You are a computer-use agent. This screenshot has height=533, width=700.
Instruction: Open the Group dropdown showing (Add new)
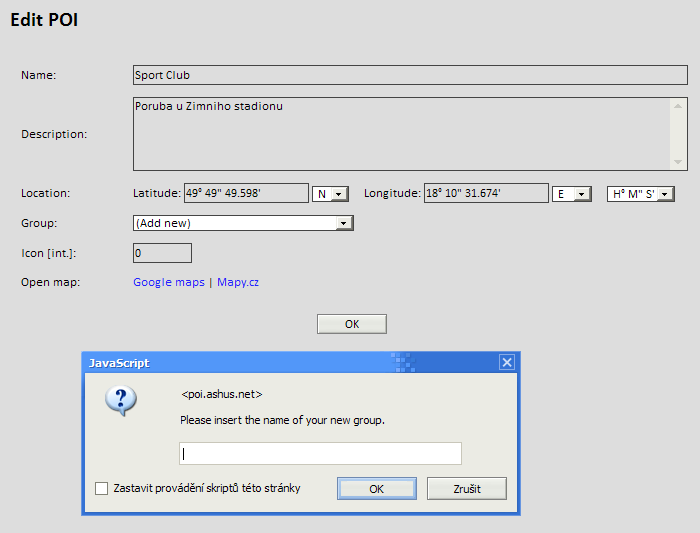[x=243, y=223]
